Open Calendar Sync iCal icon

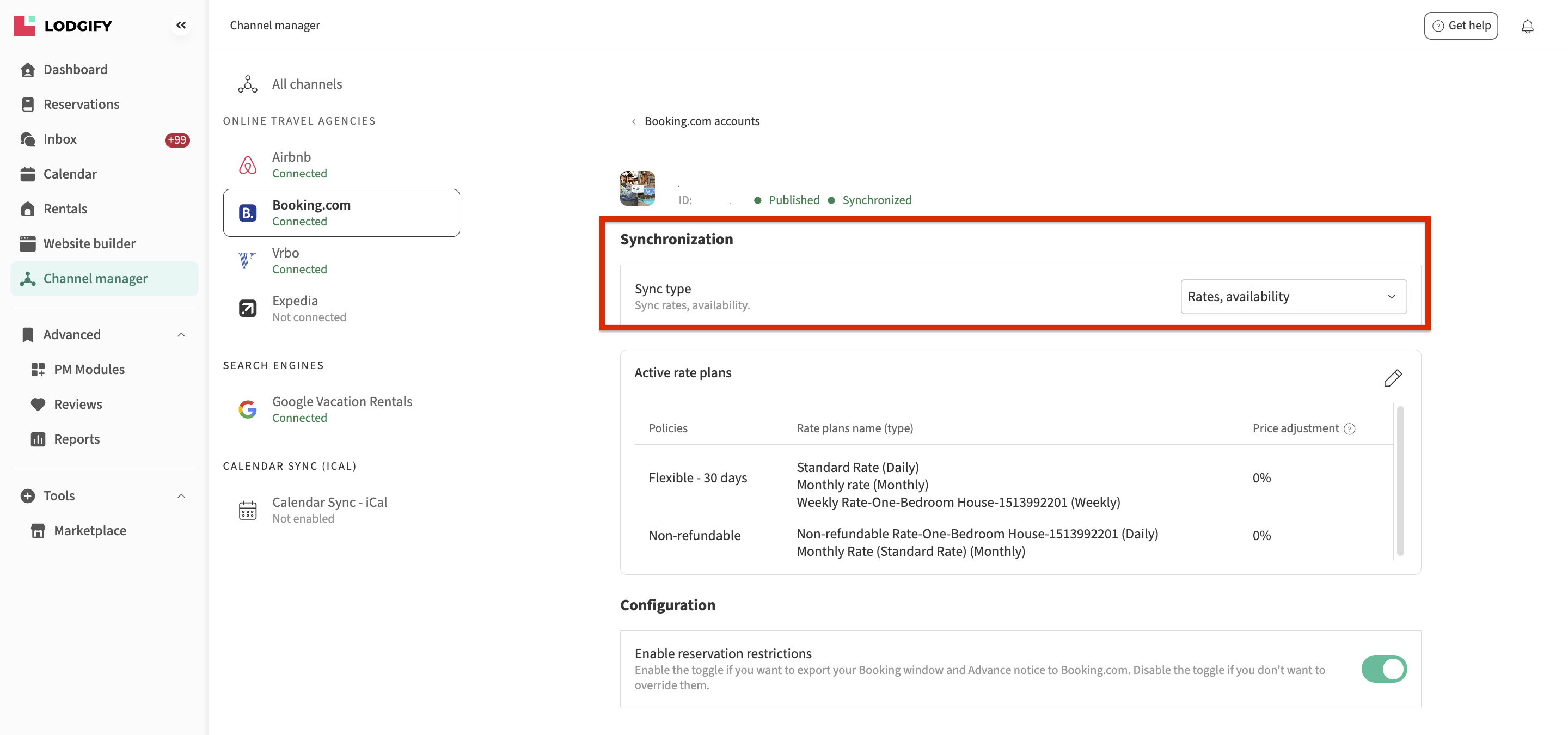coord(248,510)
